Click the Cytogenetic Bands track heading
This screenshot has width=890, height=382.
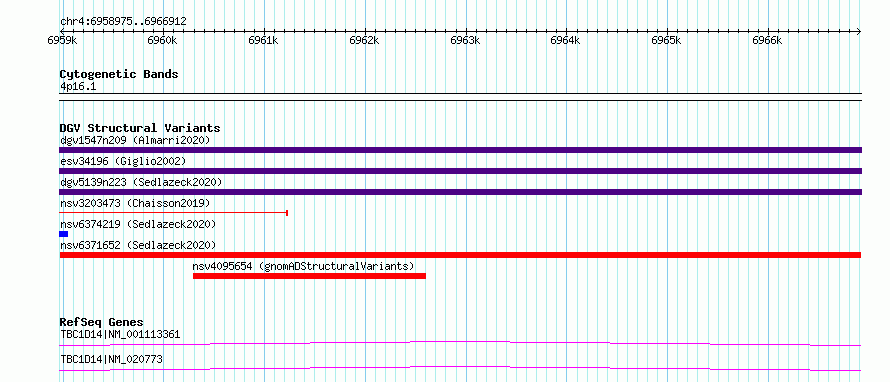click(x=119, y=74)
